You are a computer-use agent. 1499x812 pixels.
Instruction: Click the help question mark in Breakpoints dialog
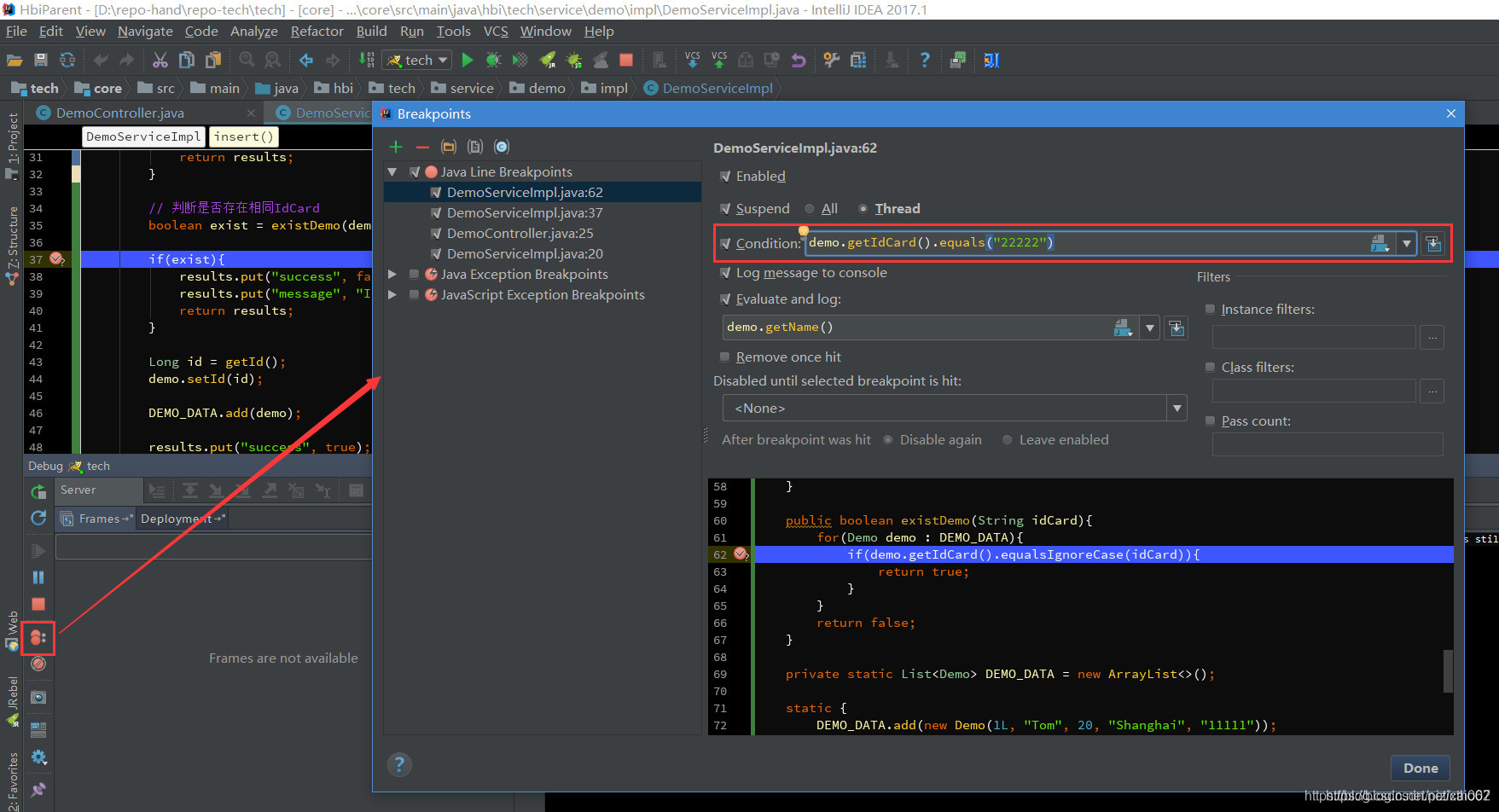tap(399, 764)
